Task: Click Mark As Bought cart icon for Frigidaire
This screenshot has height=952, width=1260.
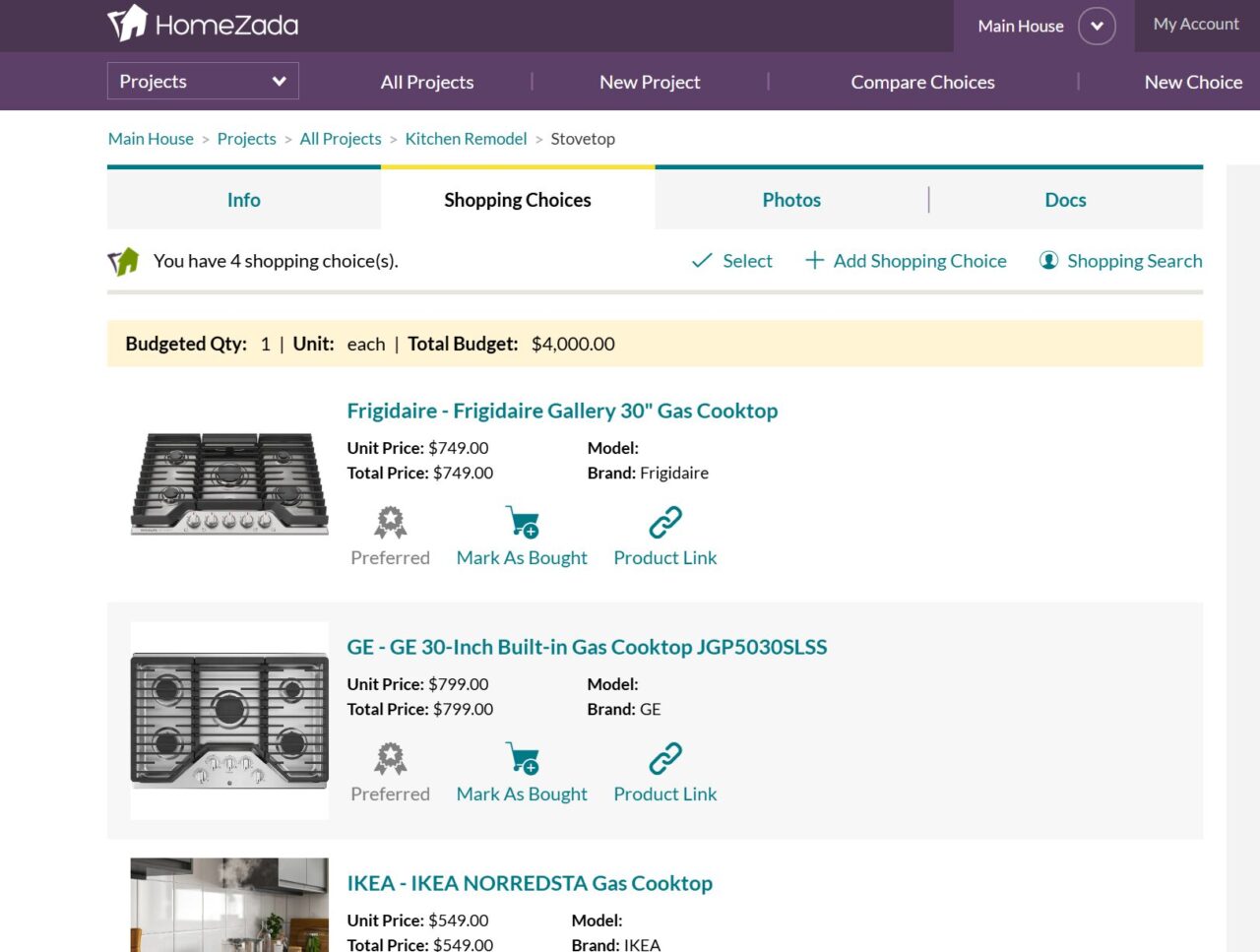Action: pos(522,522)
